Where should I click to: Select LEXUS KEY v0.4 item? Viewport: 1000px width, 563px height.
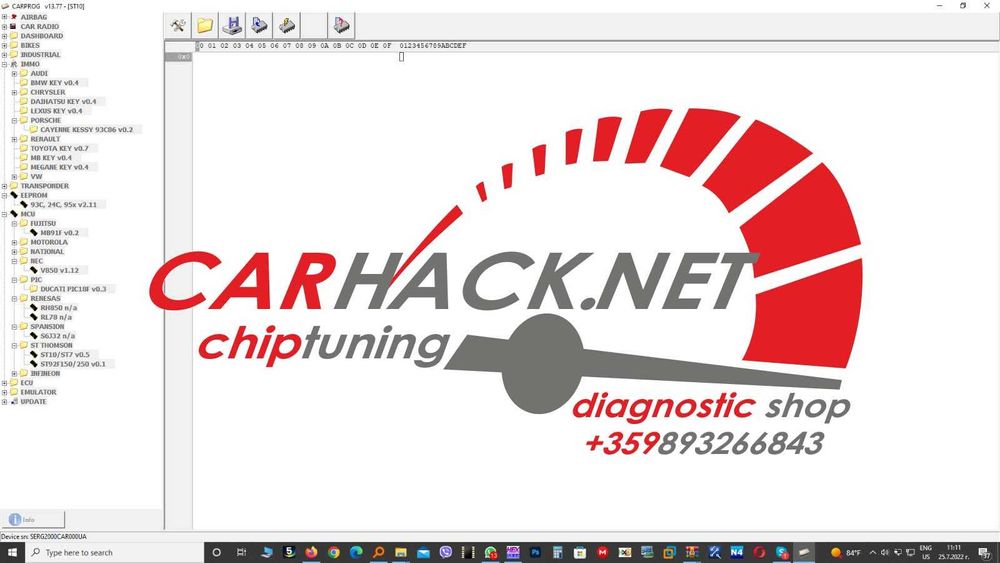click(x=56, y=111)
